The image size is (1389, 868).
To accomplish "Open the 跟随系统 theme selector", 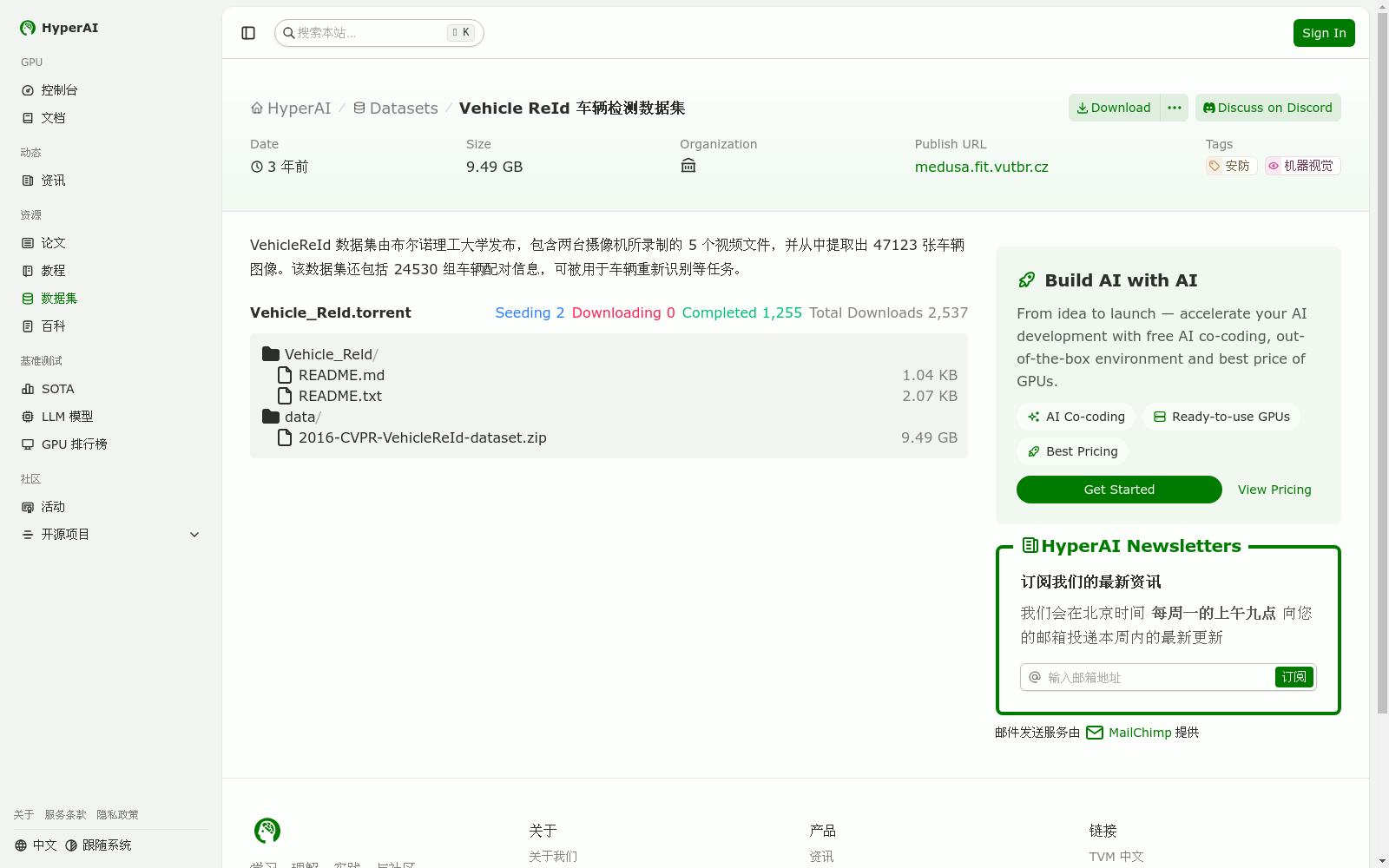I will point(98,845).
